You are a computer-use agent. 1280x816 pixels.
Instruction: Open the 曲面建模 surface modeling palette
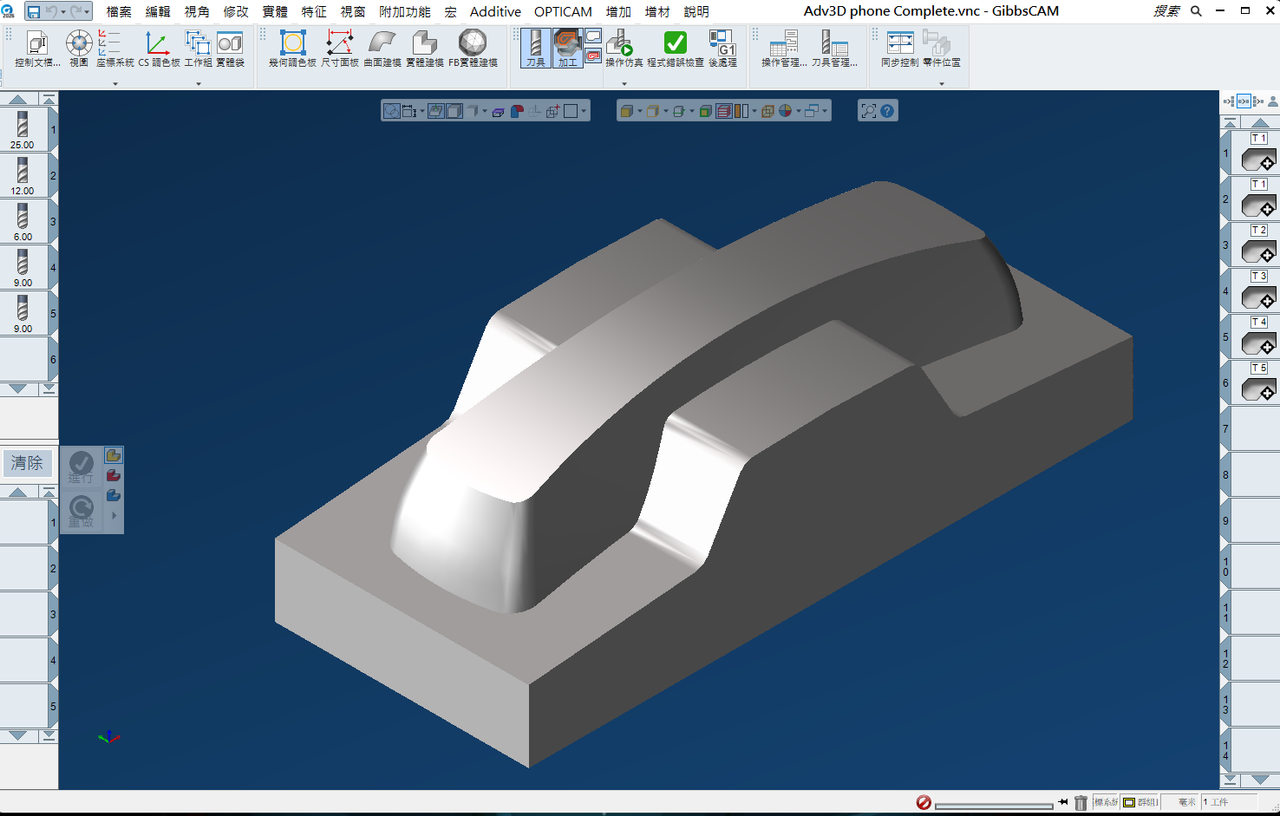[383, 48]
